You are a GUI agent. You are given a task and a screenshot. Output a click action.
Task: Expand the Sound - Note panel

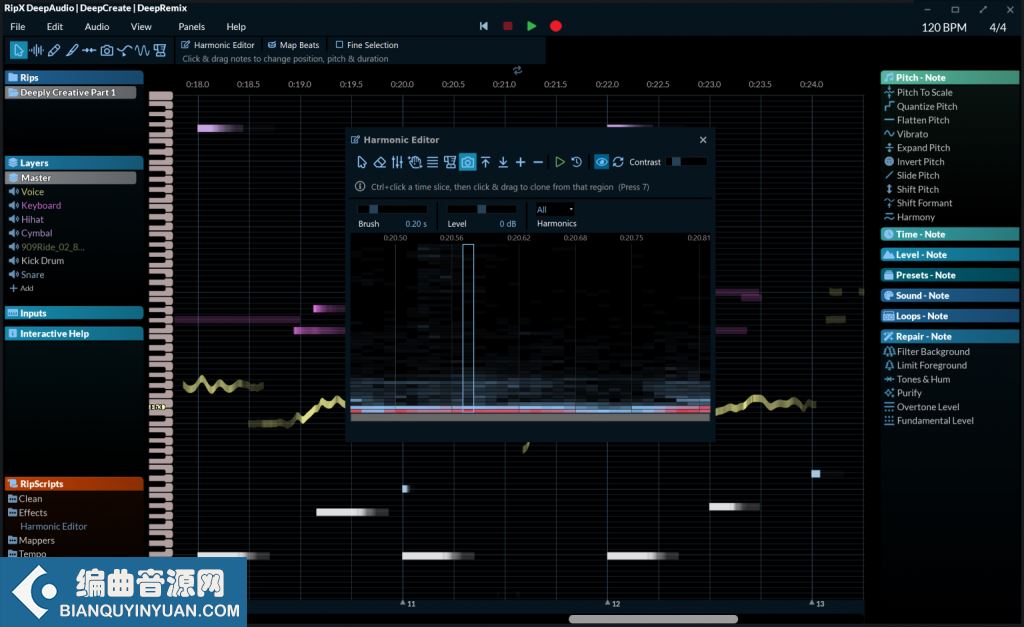pyautogui.click(x=950, y=295)
